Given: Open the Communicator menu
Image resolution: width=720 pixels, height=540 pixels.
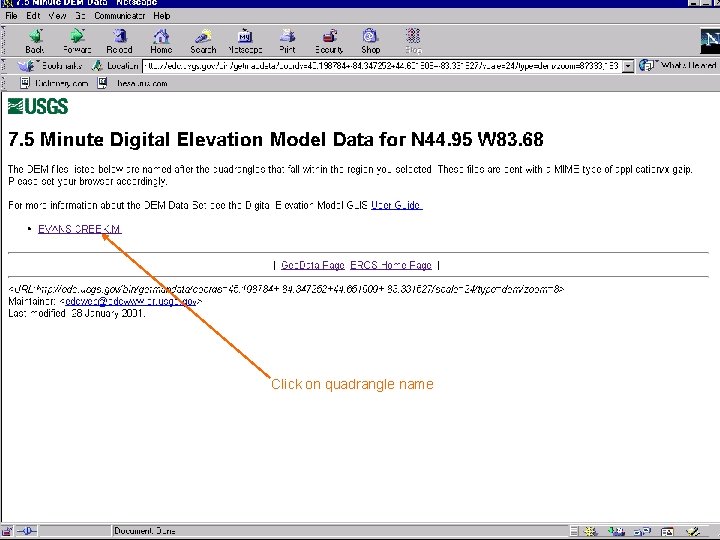Looking at the screenshot, I should point(119,16).
